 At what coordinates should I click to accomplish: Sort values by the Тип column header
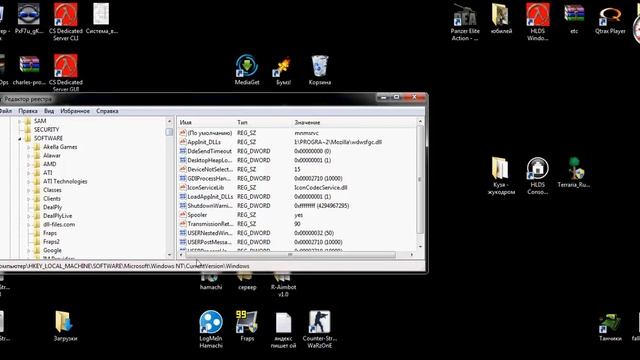click(x=263, y=122)
